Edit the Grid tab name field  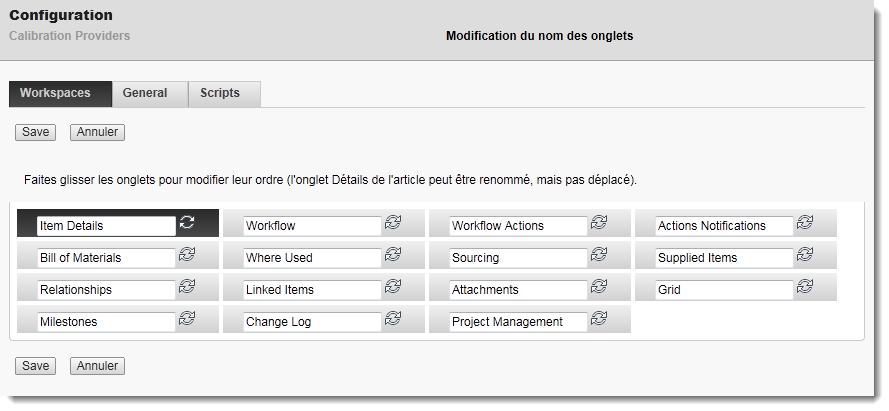(723, 290)
